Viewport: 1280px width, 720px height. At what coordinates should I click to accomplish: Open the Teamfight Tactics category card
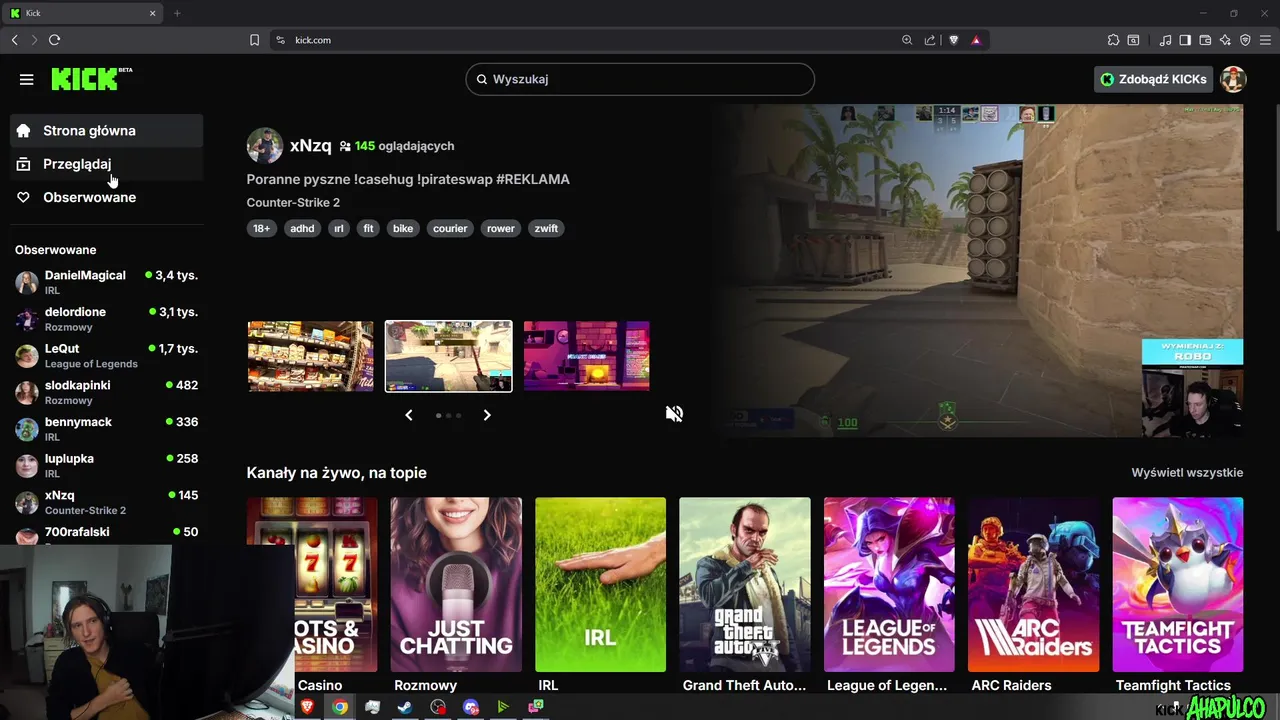1178,584
